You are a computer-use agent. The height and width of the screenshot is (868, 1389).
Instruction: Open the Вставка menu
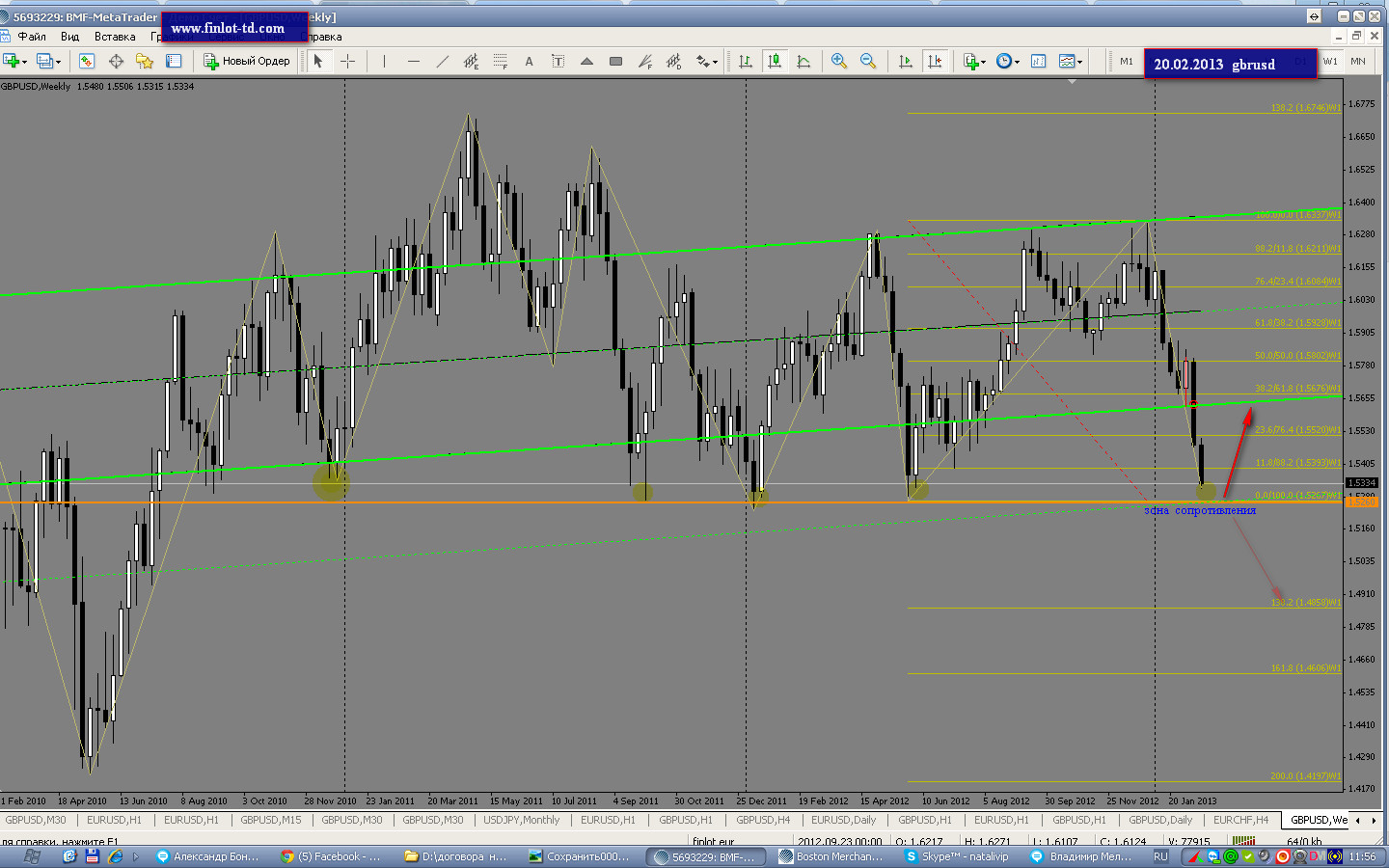pyautogui.click(x=115, y=37)
